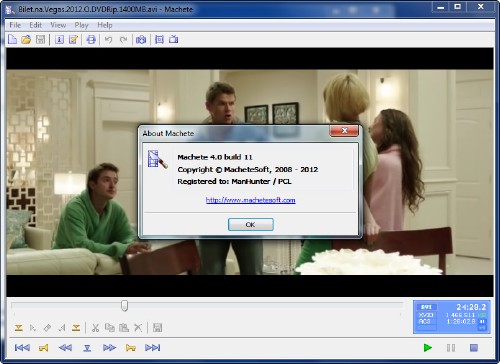This screenshot has width=500, height=364.
Task: Jump to the end of the video
Action: point(153,348)
